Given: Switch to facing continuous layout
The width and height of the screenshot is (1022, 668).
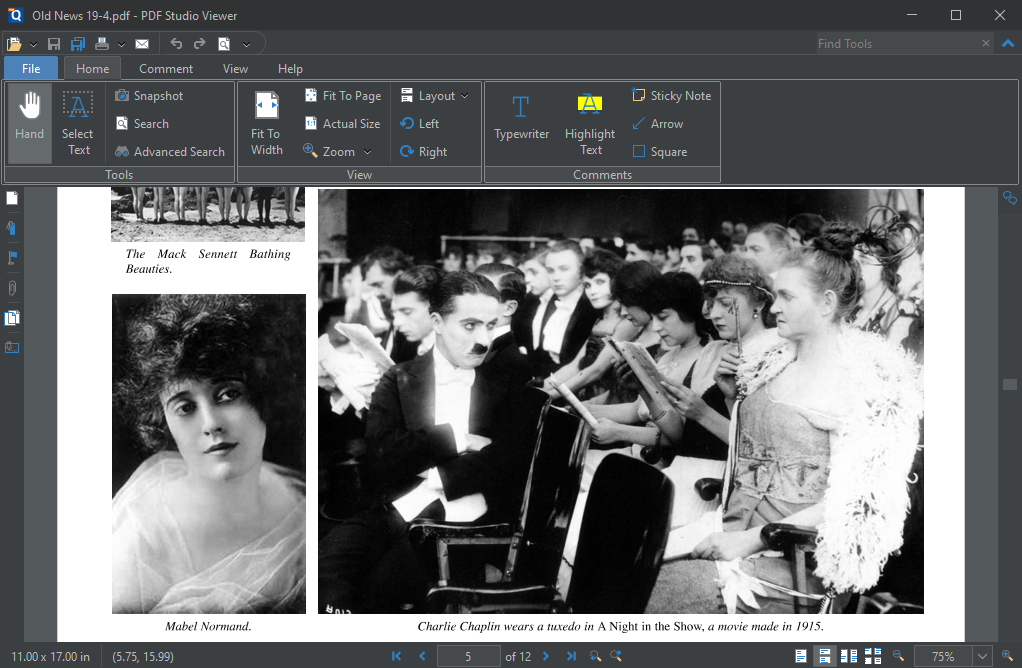Looking at the screenshot, I should [873, 656].
